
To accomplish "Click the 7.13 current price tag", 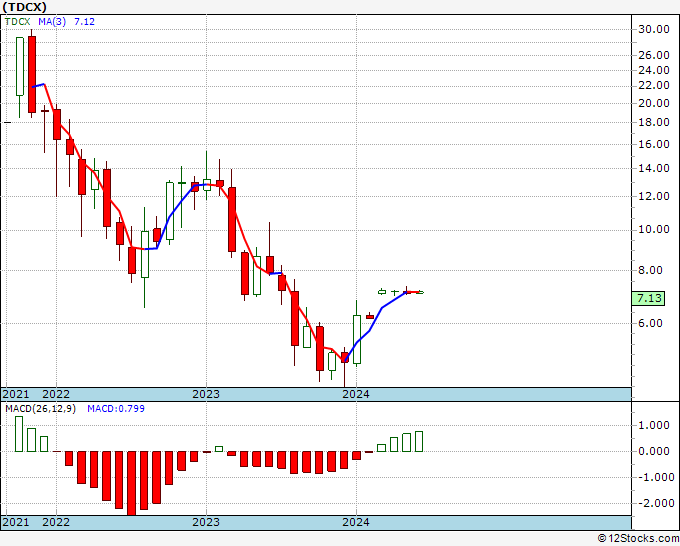I will (648, 298).
